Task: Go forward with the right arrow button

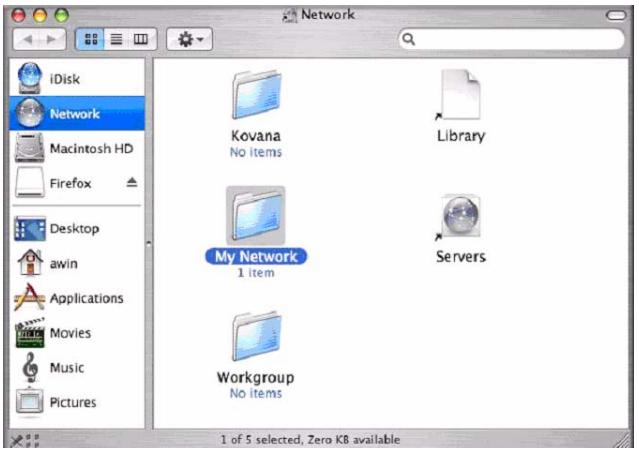Action: point(52,40)
